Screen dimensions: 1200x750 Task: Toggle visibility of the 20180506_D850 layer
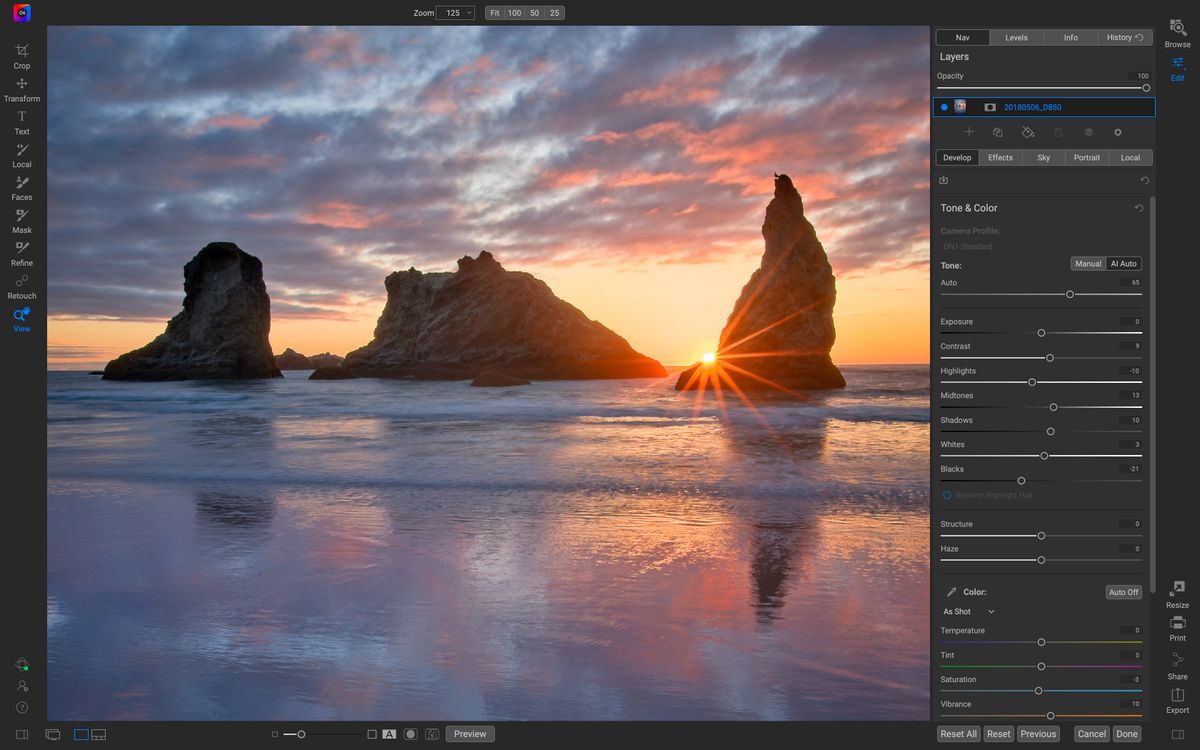click(942, 106)
